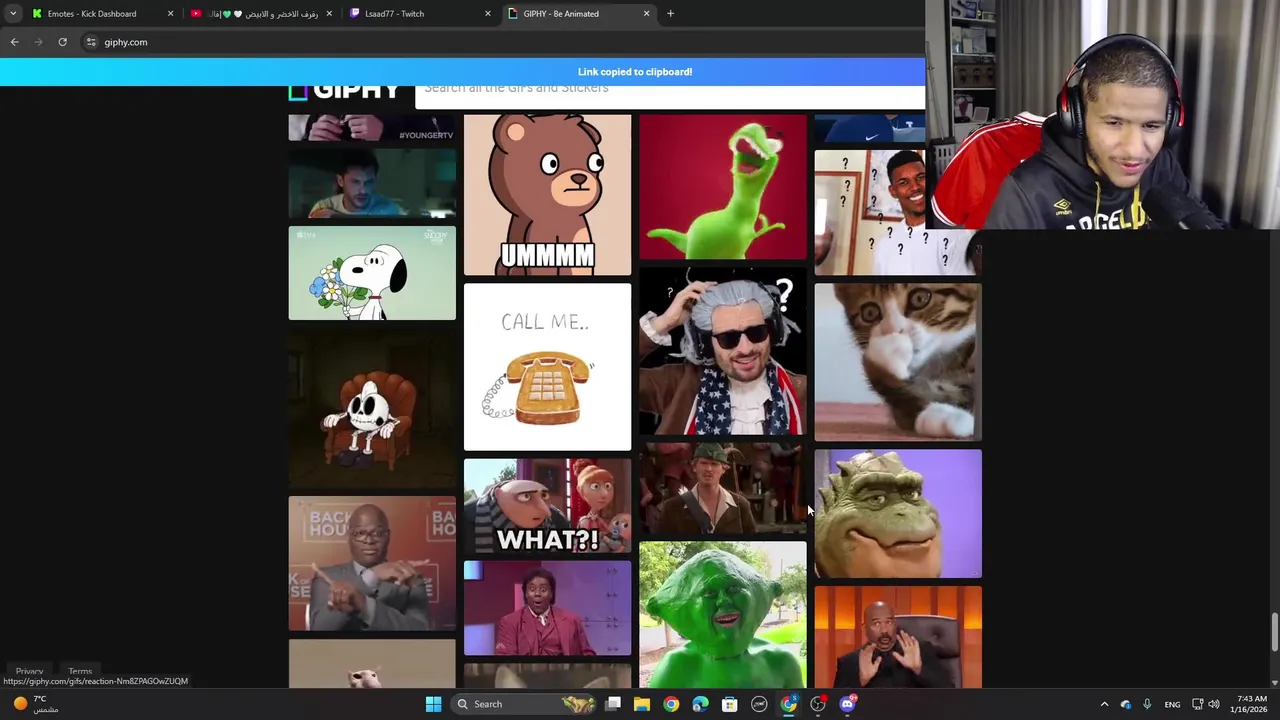Open the UMMMM bear GIF
Screen dimensions: 1280x720
547,195
